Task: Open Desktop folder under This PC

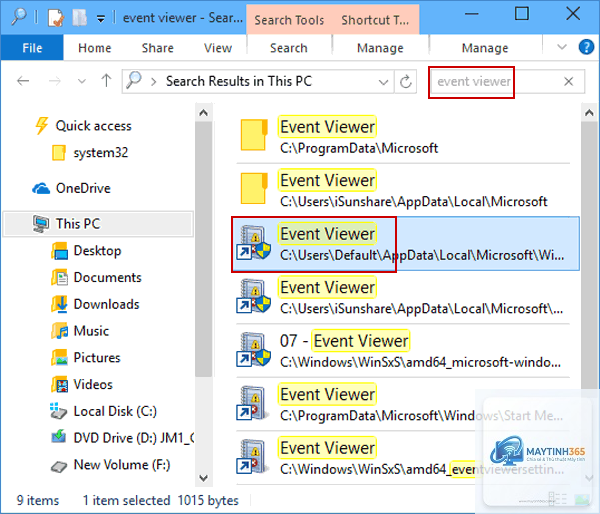Action: point(97,251)
